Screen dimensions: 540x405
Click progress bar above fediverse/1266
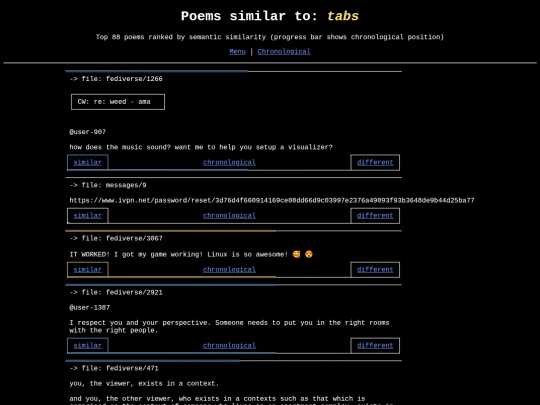click(233, 71)
